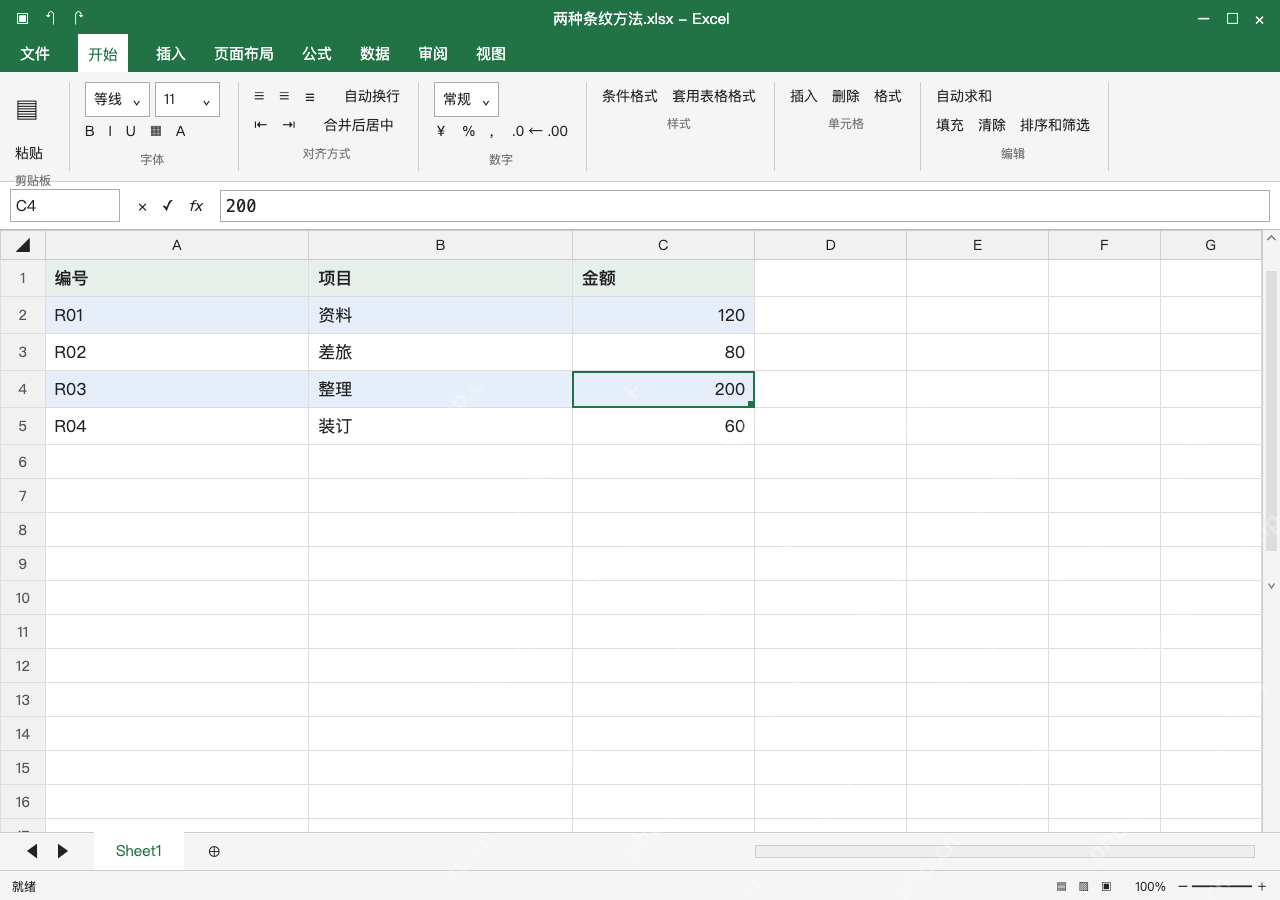The height and width of the screenshot is (900, 1280).
Task: Click the Paste clipboard icon
Action: click(27, 110)
